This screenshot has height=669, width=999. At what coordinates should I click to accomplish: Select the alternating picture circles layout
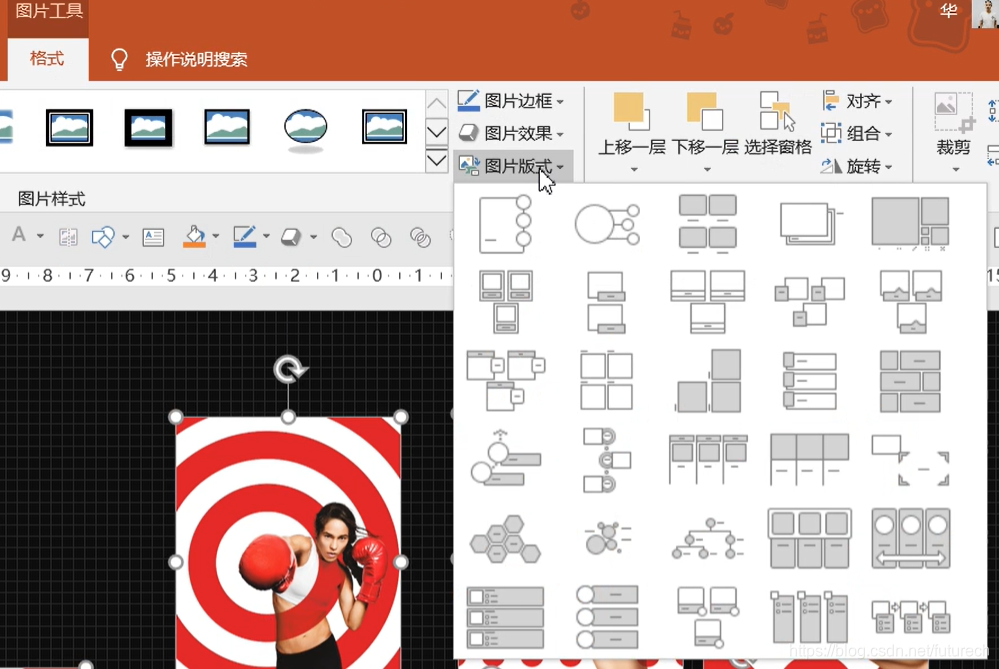click(x=607, y=460)
